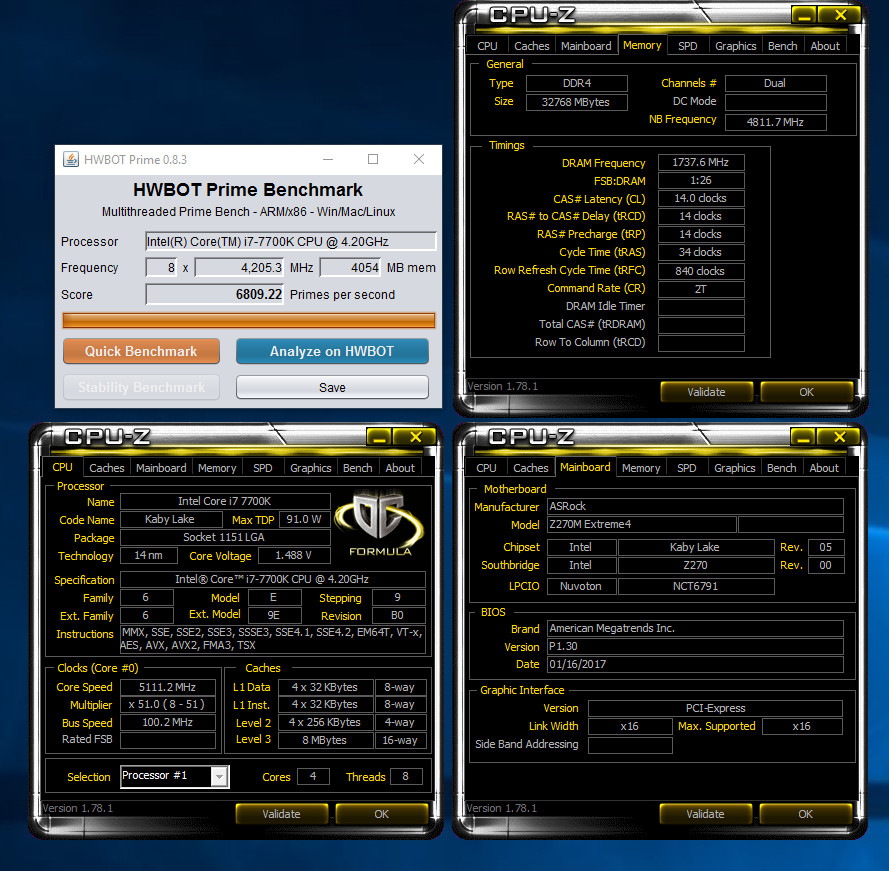Click the BIOS version P1.30 value
Screen dimensions: 889x871
tap(695, 646)
